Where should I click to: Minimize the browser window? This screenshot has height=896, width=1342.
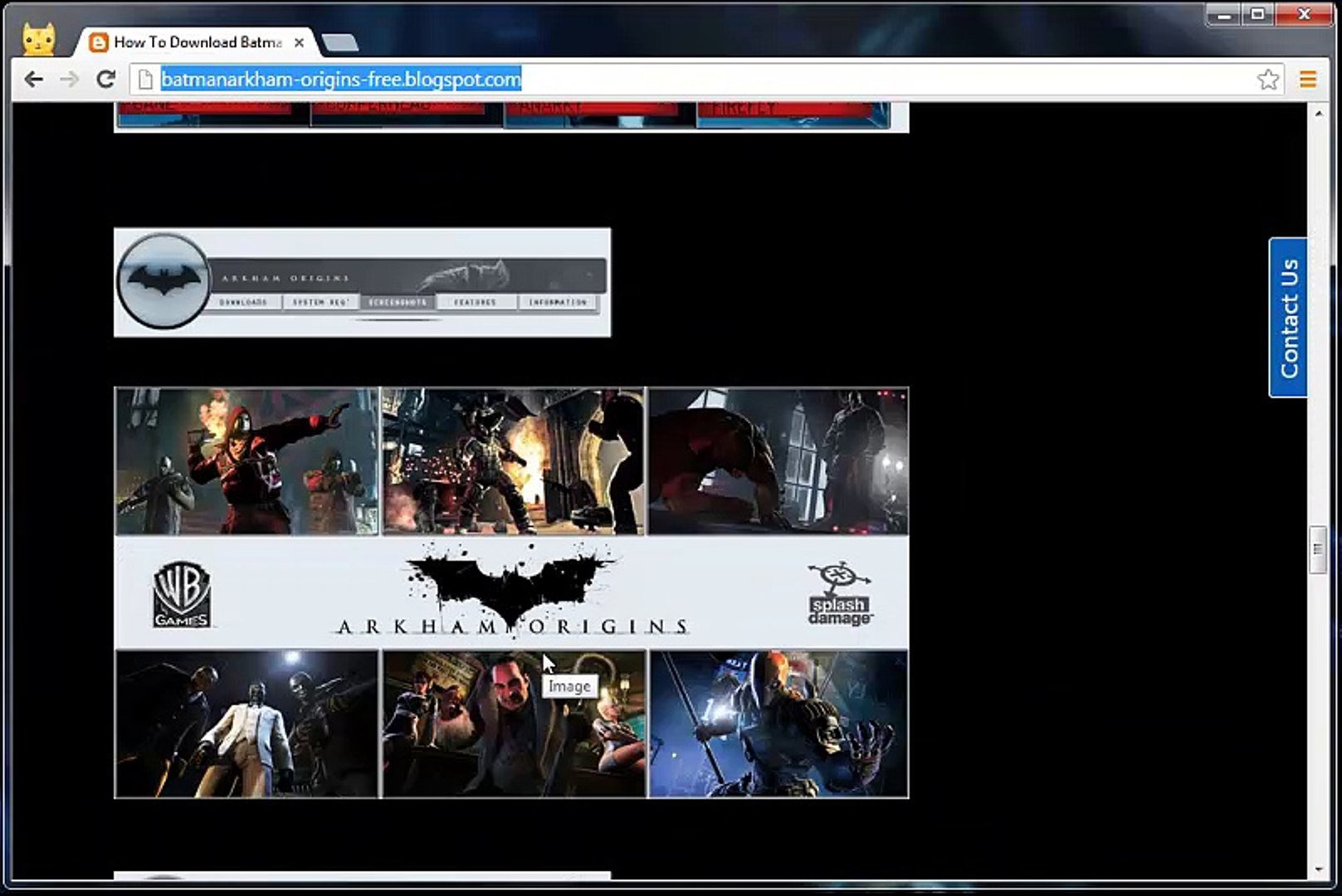coord(1224,14)
